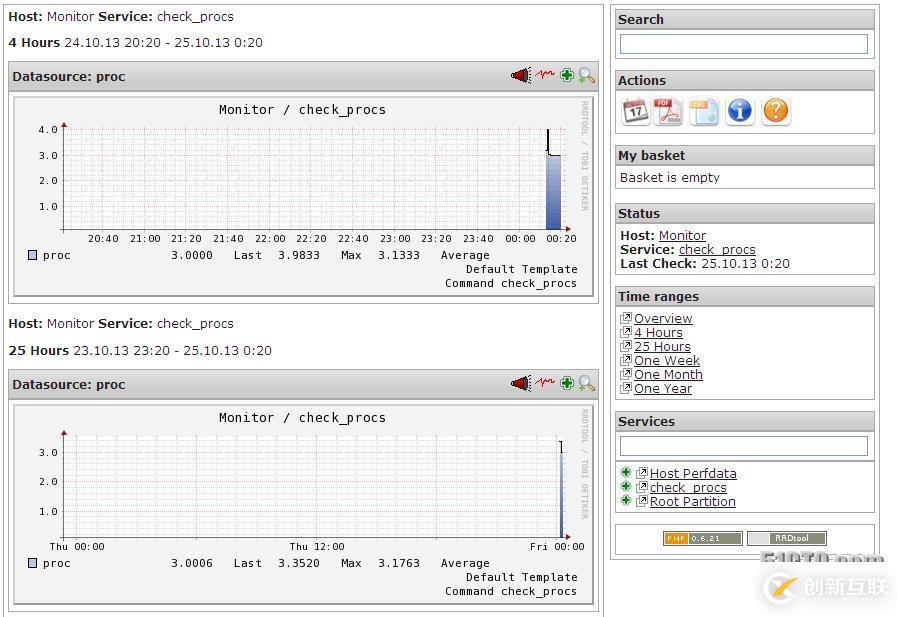The height and width of the screenshot is (617, 898).
Task: Click popup icon next to 4 Hours range
Action: click(x=626, y=331)
